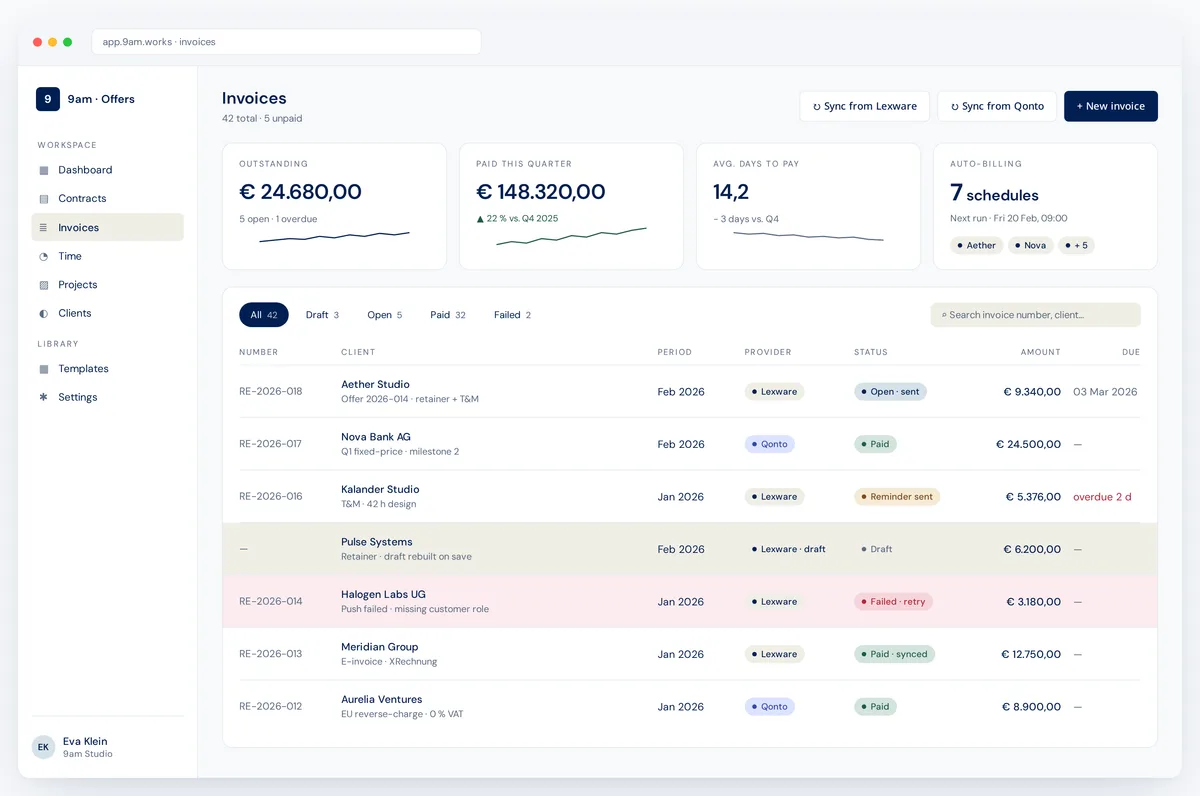Image resolution: width=1200 pixels, height=796 pixels.
Task: Open the Avg. days to pay card
Action: (x=808, y=206)
